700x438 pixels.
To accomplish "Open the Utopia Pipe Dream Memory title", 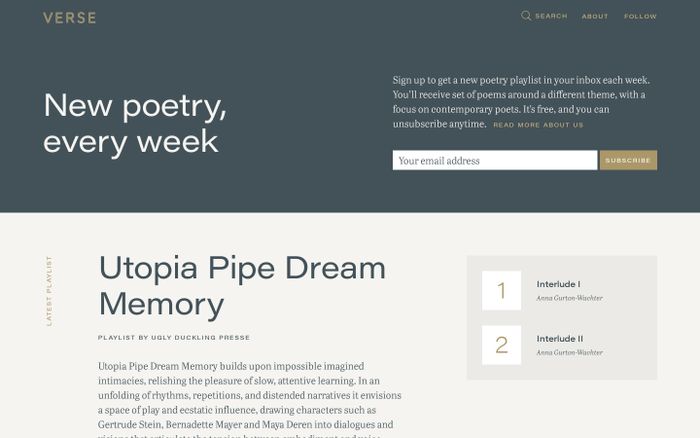I will point(242,286).
